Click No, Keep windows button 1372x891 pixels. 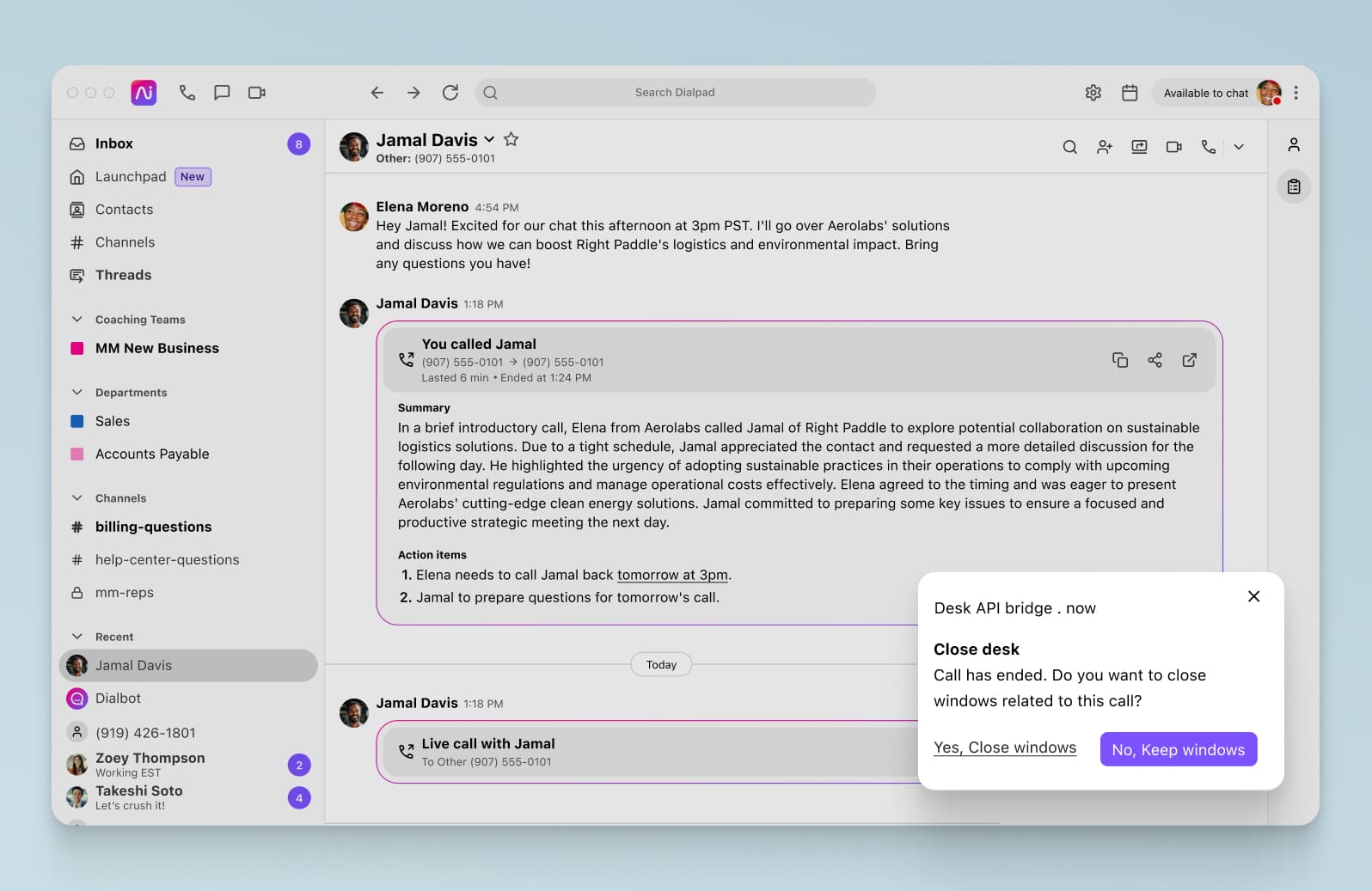tap(1178, 749)
